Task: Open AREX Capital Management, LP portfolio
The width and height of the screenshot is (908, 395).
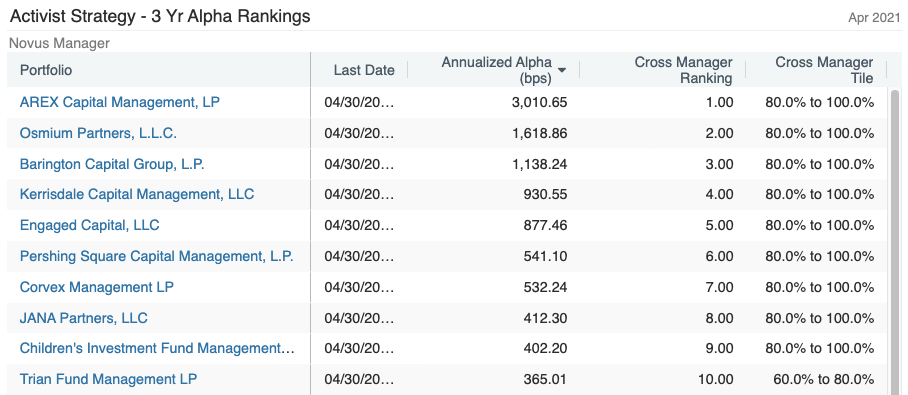Action: click(120, 102)
